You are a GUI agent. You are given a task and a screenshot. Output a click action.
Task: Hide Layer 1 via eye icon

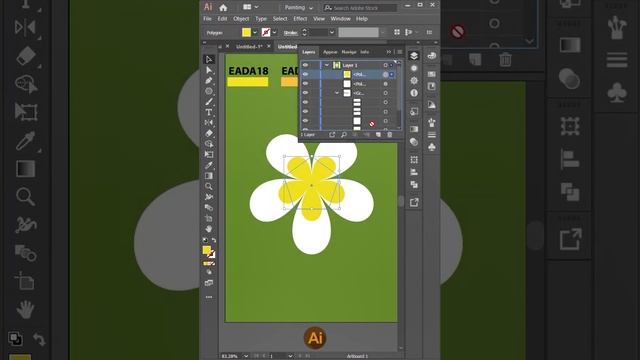coord(305,65)
